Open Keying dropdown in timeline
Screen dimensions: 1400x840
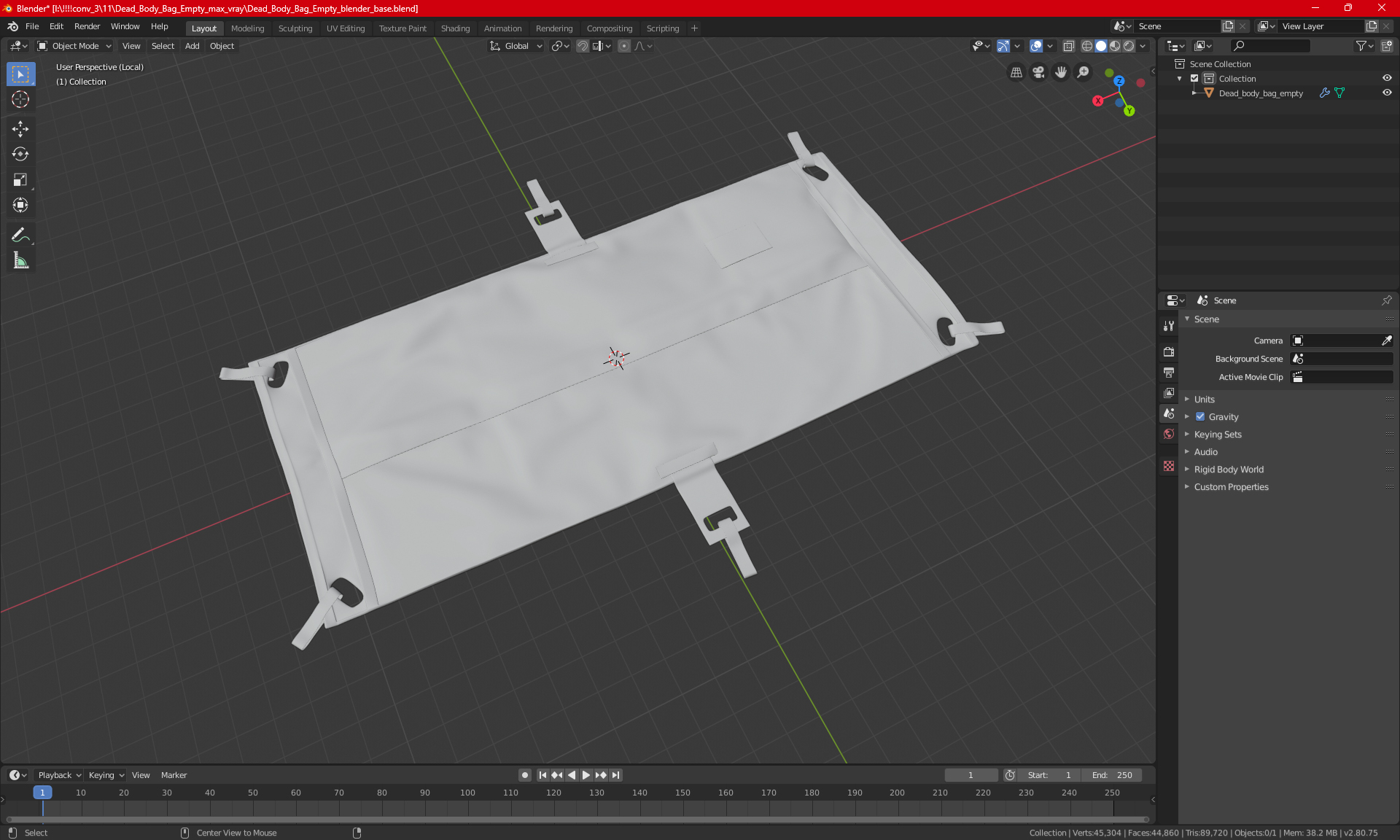tap(106, 775)
